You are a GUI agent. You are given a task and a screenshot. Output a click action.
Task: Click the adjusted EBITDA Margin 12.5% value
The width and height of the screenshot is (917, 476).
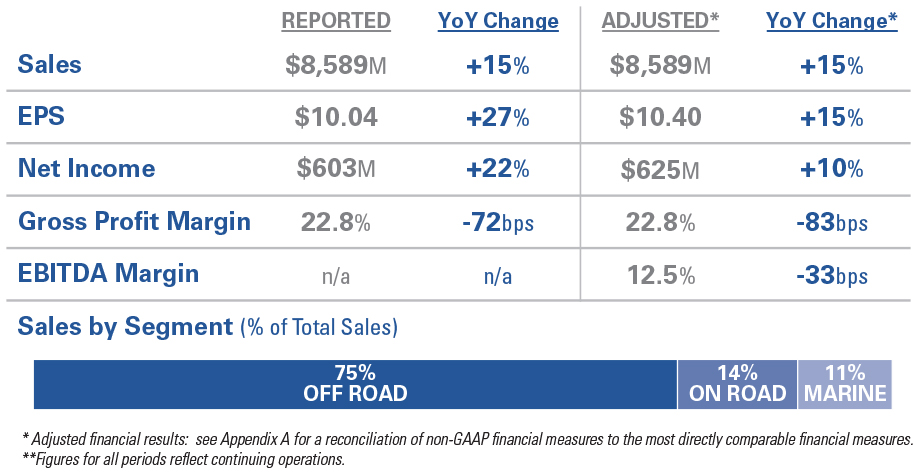pyautogui.click(x=660, y=274)
